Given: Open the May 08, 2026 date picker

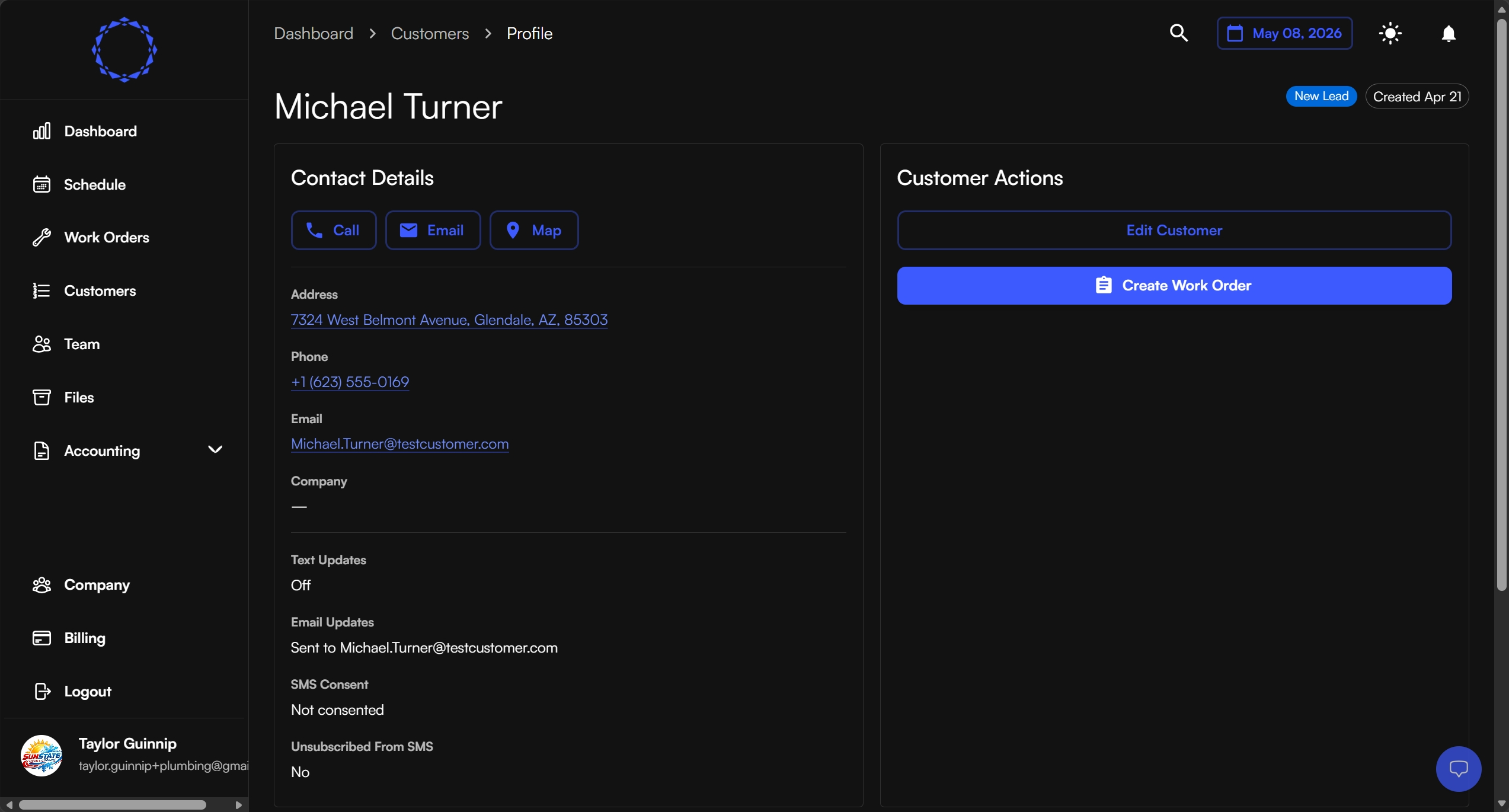Looking at the screenshot, I should pos(1284,33).
